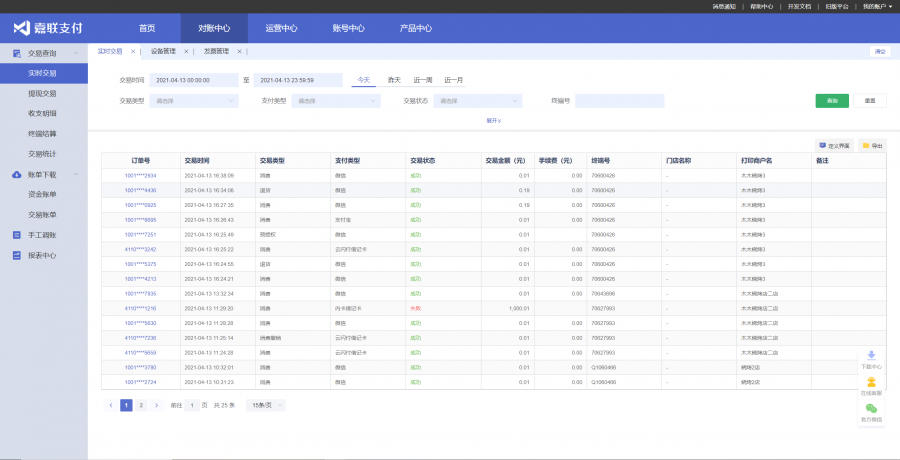Expand more filters with 展开
This screenshot has width=900, height=460.
[x=494, y=121]
